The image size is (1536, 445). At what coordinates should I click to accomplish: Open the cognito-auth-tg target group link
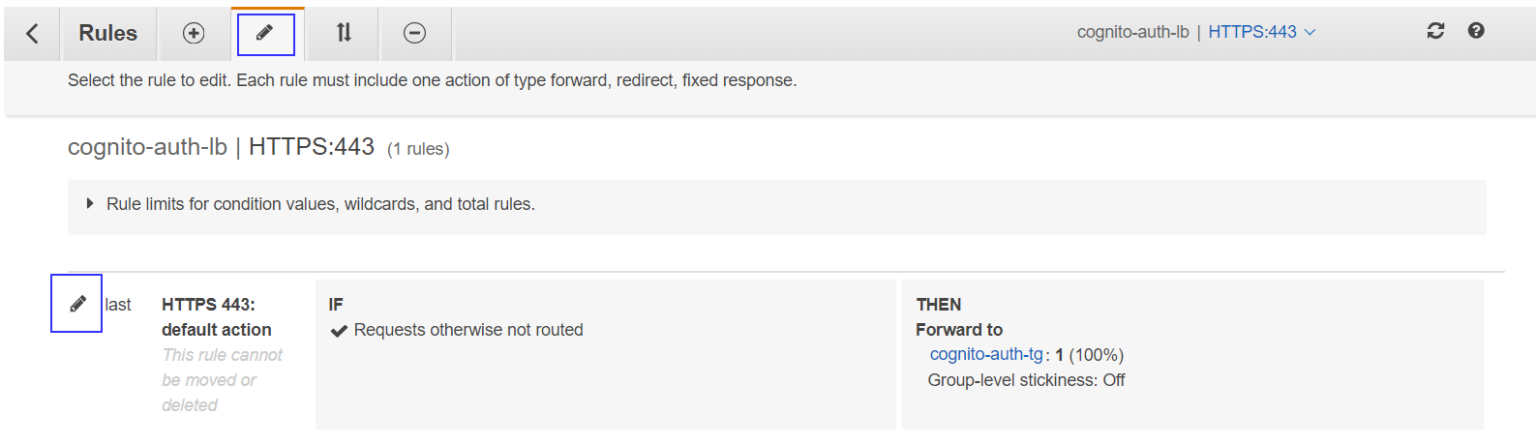[986, 355]
